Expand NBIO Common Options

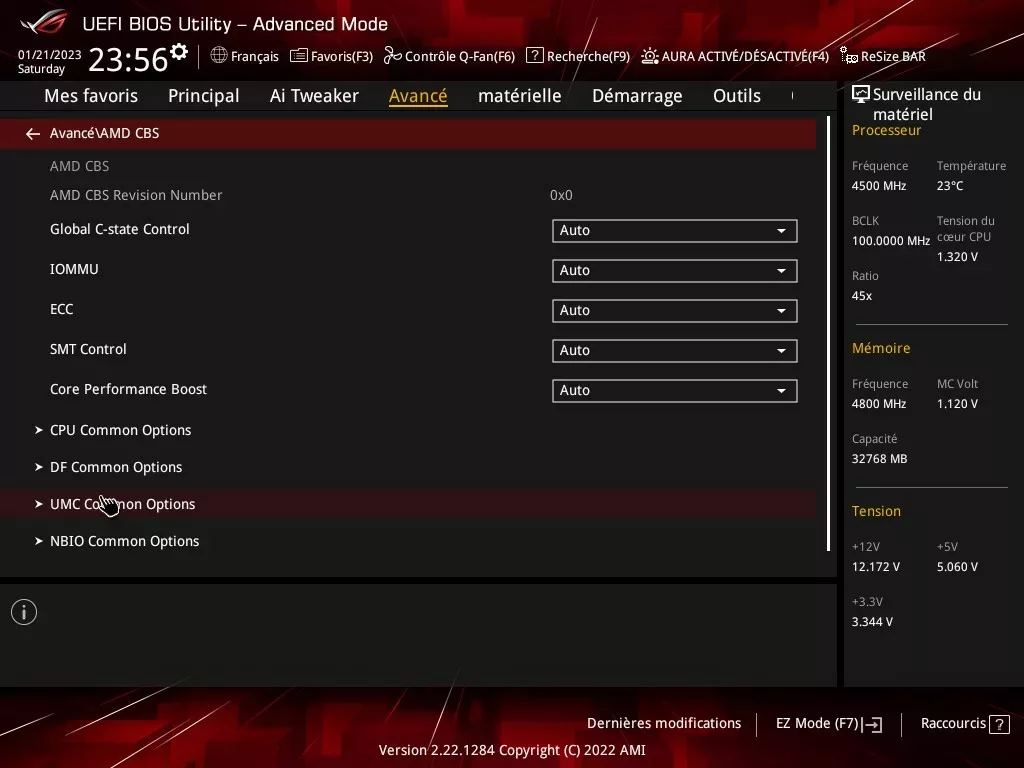click(124, 540)
